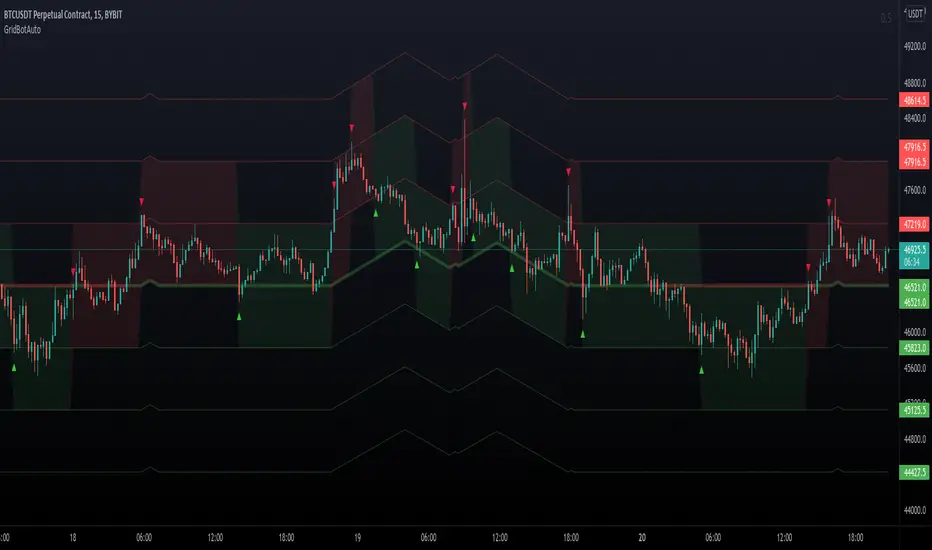
Task: Click date label 20 on time axis
Action: pyautogui.click(x=642, y=538)
